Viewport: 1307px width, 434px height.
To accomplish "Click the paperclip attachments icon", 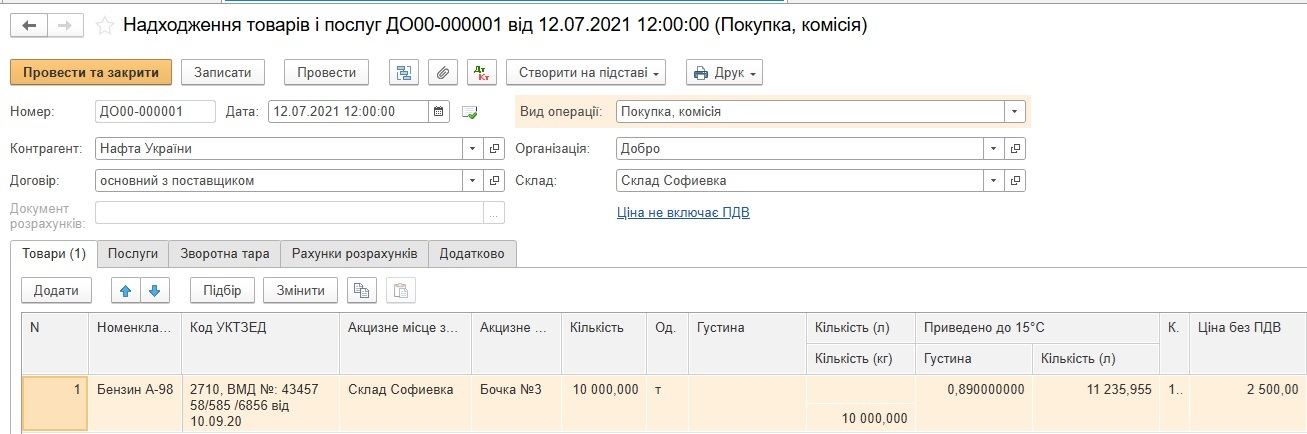I will (x=441, y=73).
